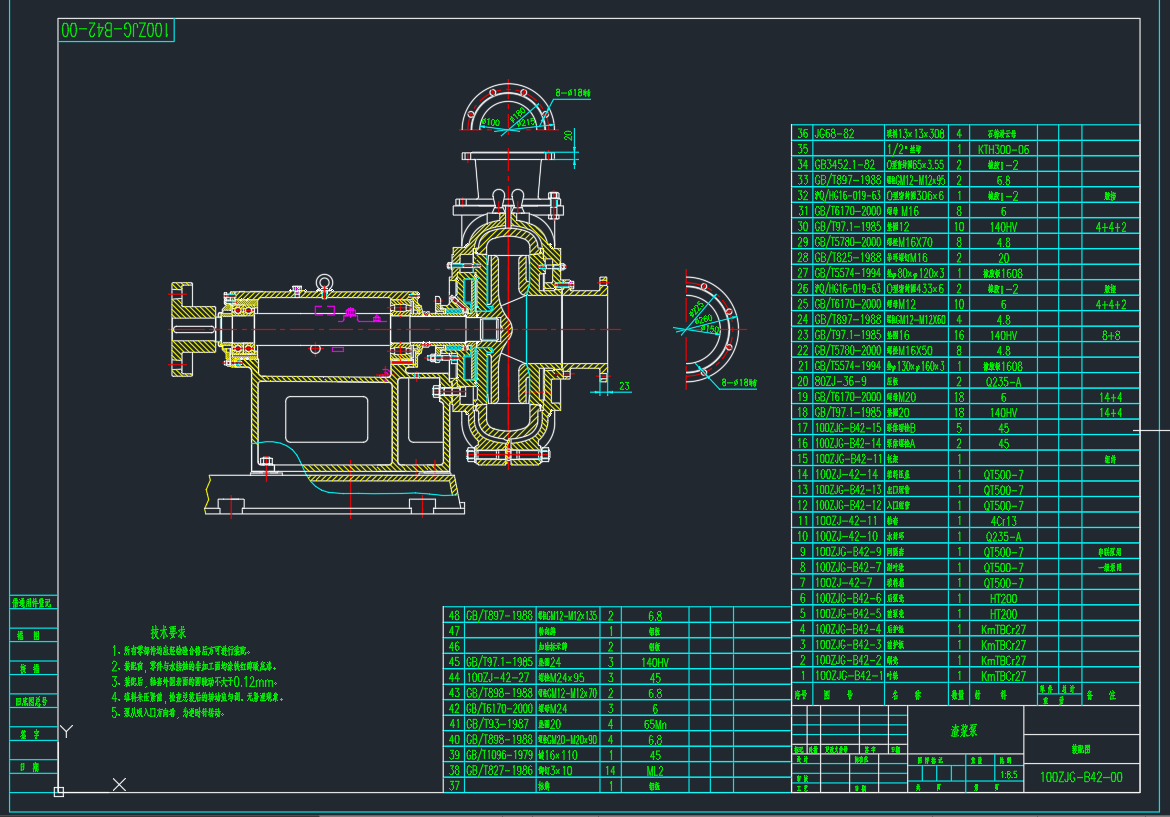Select 100ZJG-B42-00 in the title block
Screen dimensions: 1170x817
click(x=1081, y=777)
